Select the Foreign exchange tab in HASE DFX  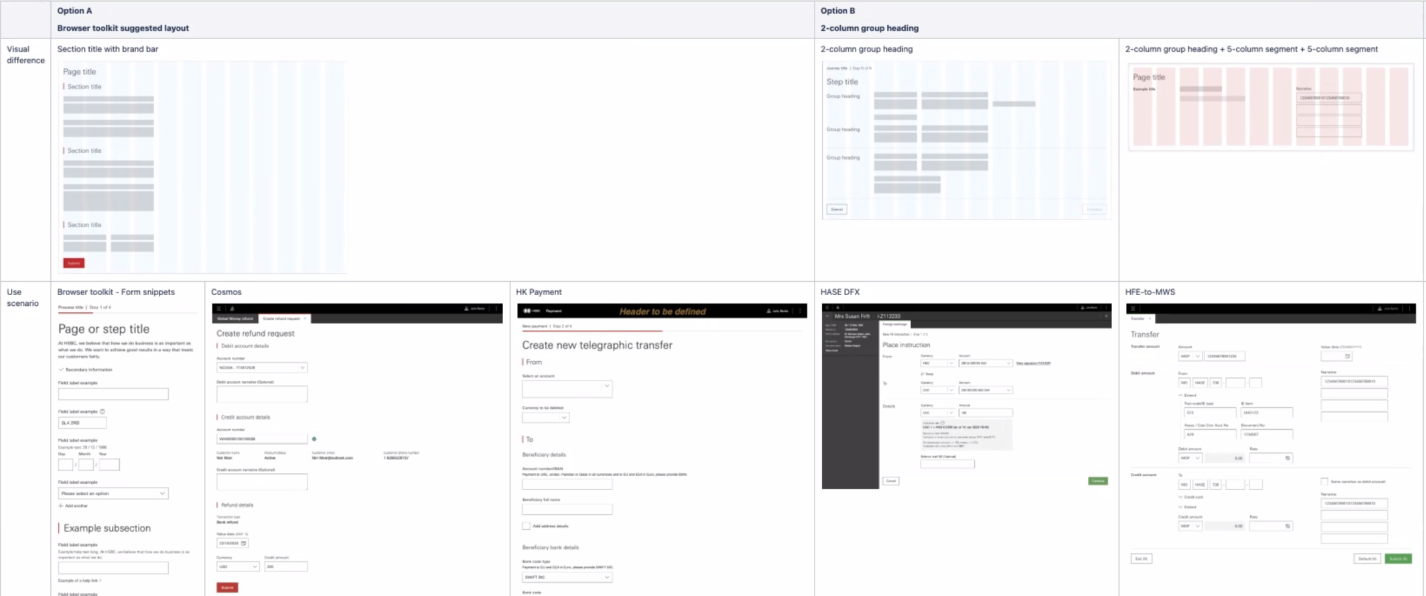[893, 324]
